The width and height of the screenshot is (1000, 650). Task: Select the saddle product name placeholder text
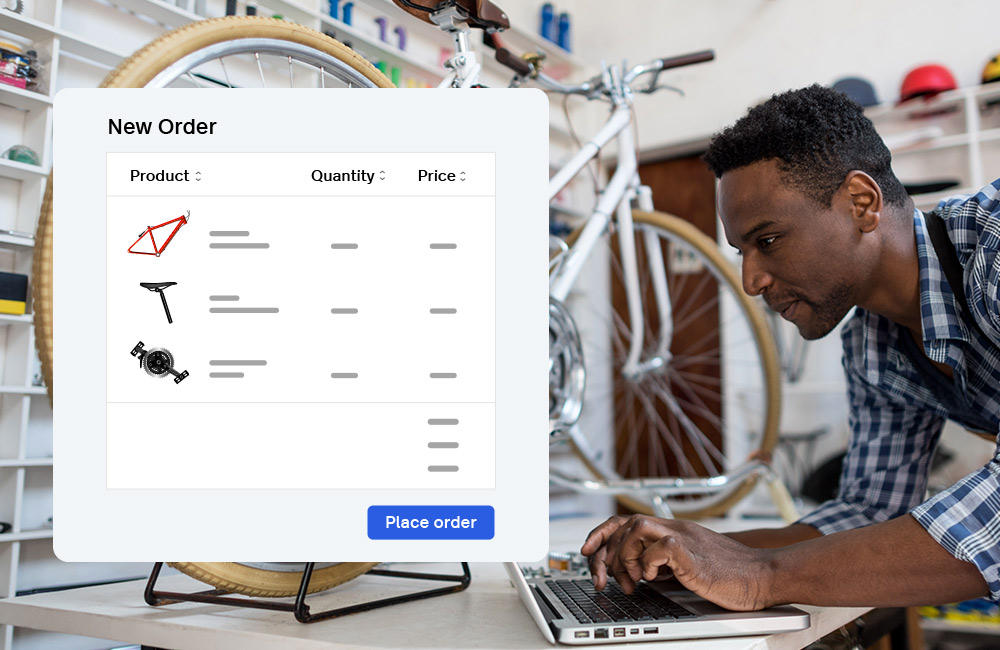tap(244, 304)
